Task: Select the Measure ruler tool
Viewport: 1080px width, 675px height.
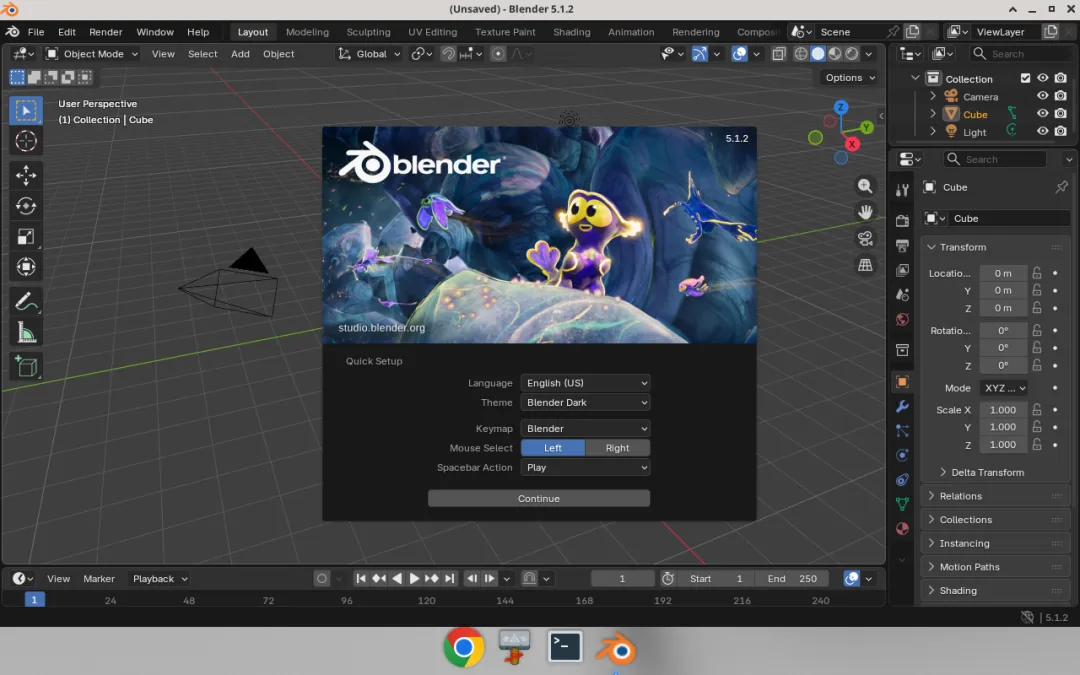Action: [x=26, y=333]
